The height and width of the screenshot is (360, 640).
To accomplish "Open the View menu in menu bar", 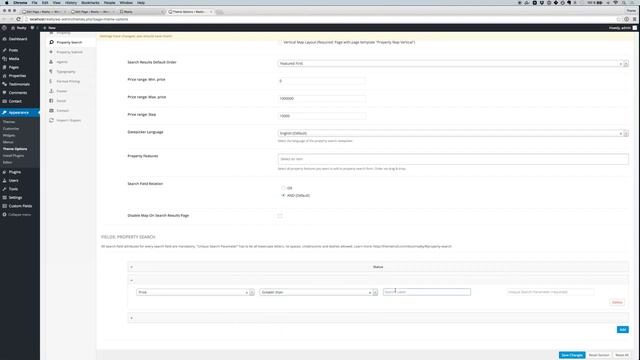I will click(56, 3).
